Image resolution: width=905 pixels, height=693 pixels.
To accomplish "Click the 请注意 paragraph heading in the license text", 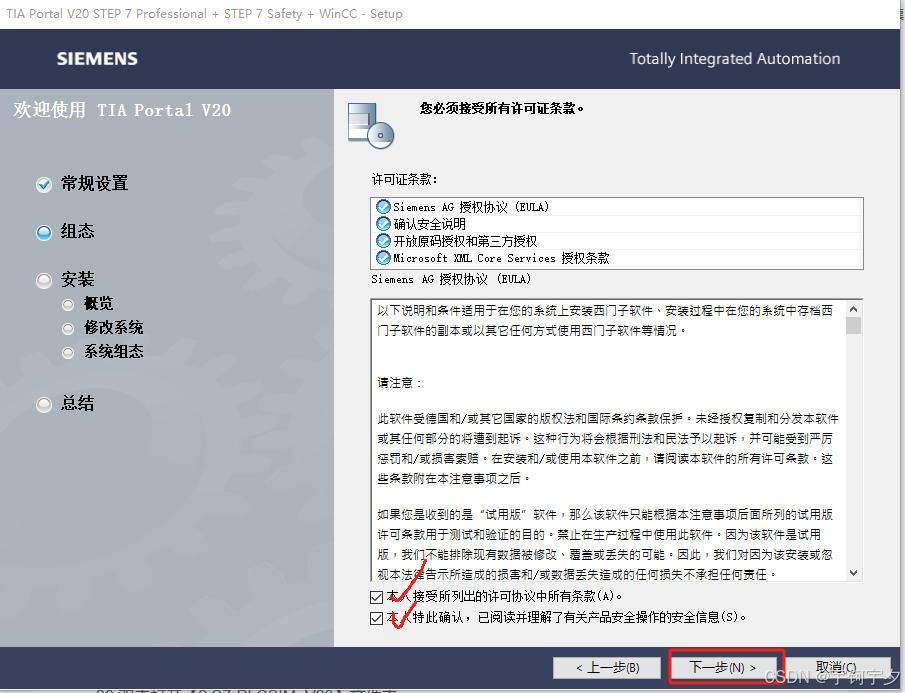I will pos(399,383).
